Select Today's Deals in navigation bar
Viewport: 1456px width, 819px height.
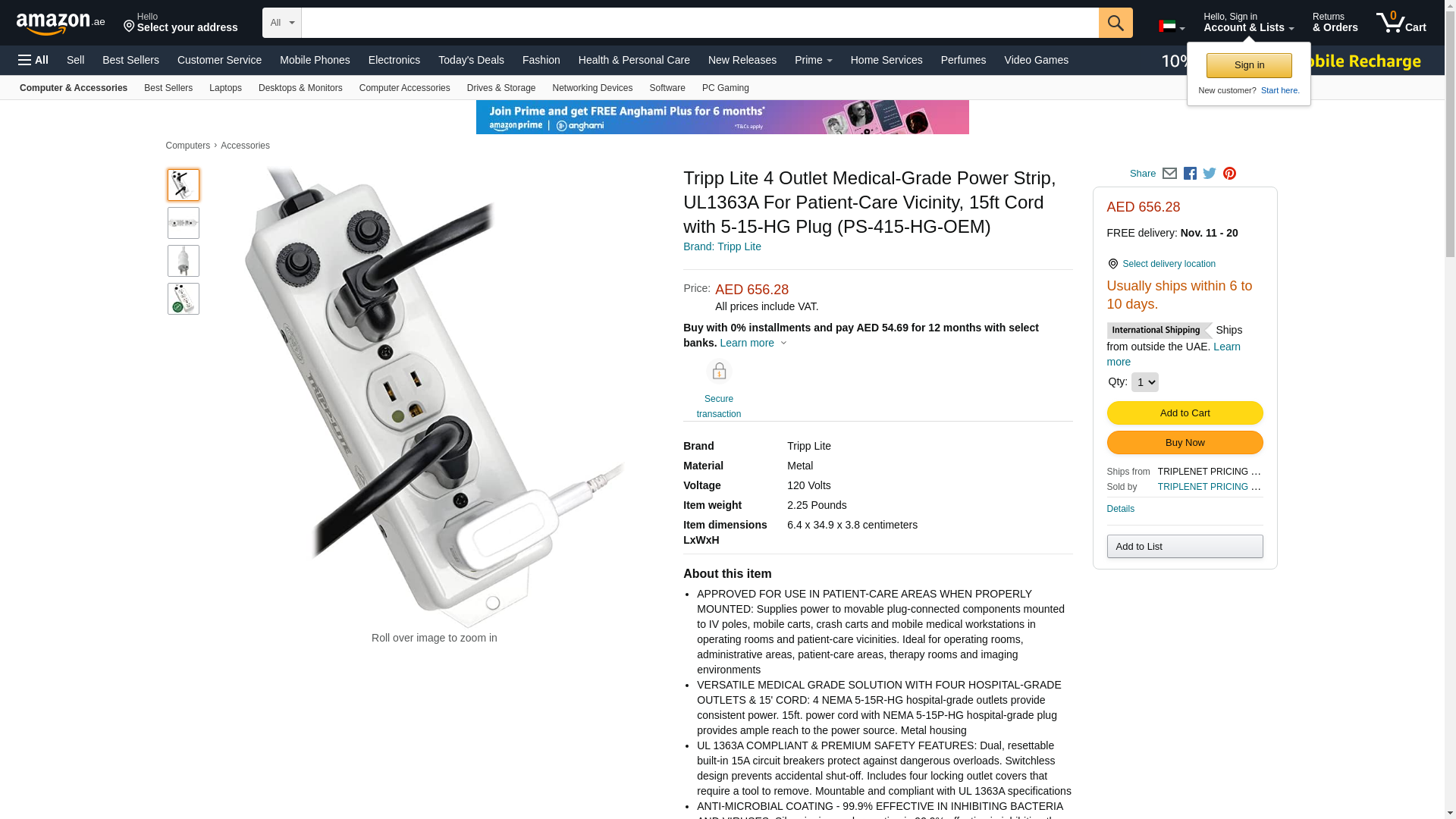[x=471, y=60]
